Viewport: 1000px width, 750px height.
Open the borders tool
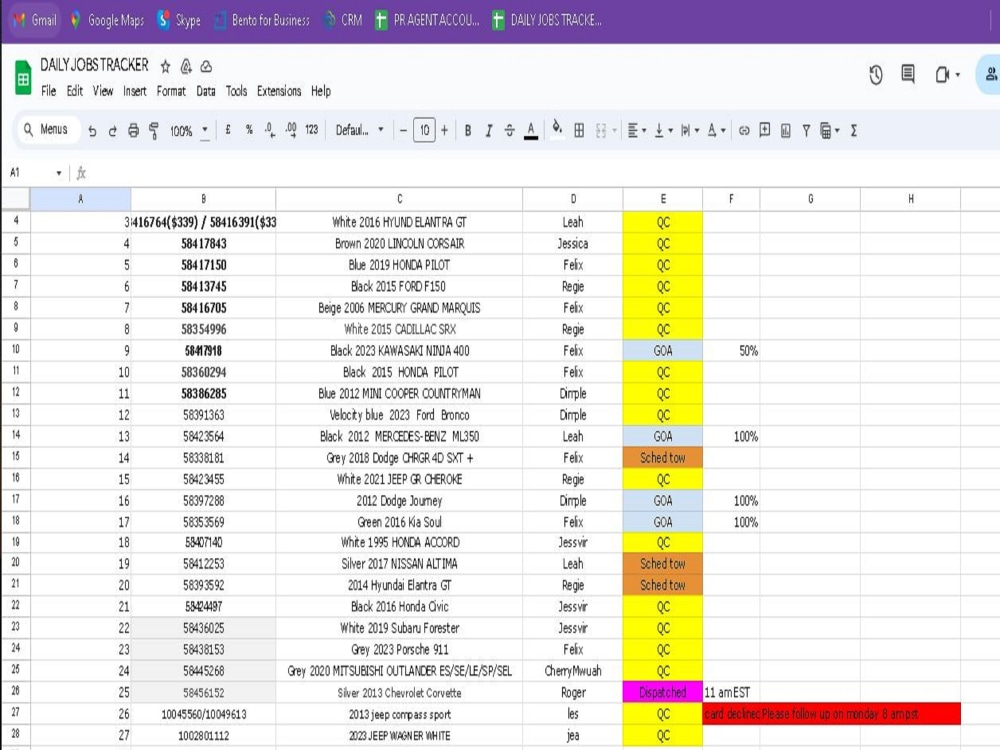(579, 131)
